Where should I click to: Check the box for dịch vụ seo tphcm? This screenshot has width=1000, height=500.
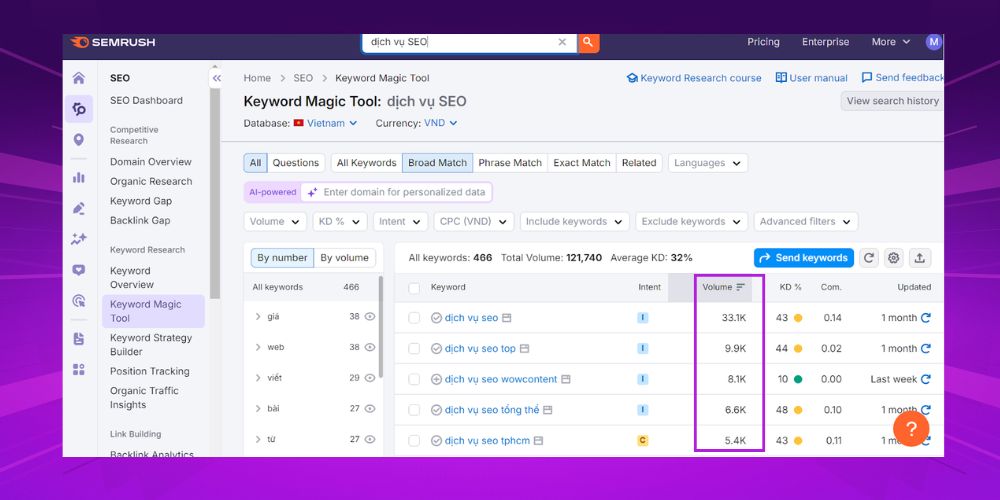[414, 441]
